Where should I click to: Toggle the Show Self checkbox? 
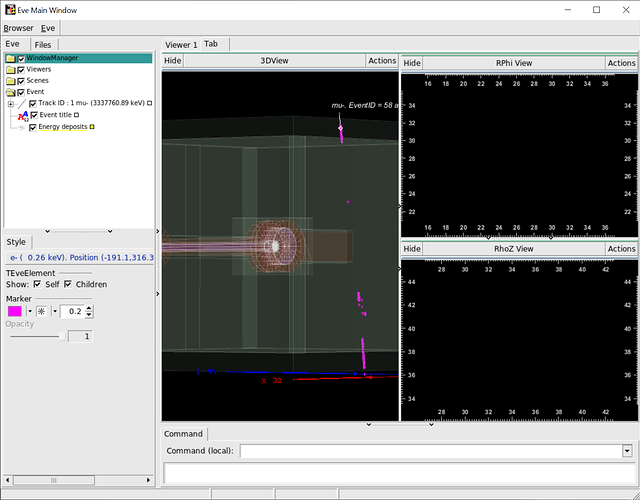(x=37, y=284)
